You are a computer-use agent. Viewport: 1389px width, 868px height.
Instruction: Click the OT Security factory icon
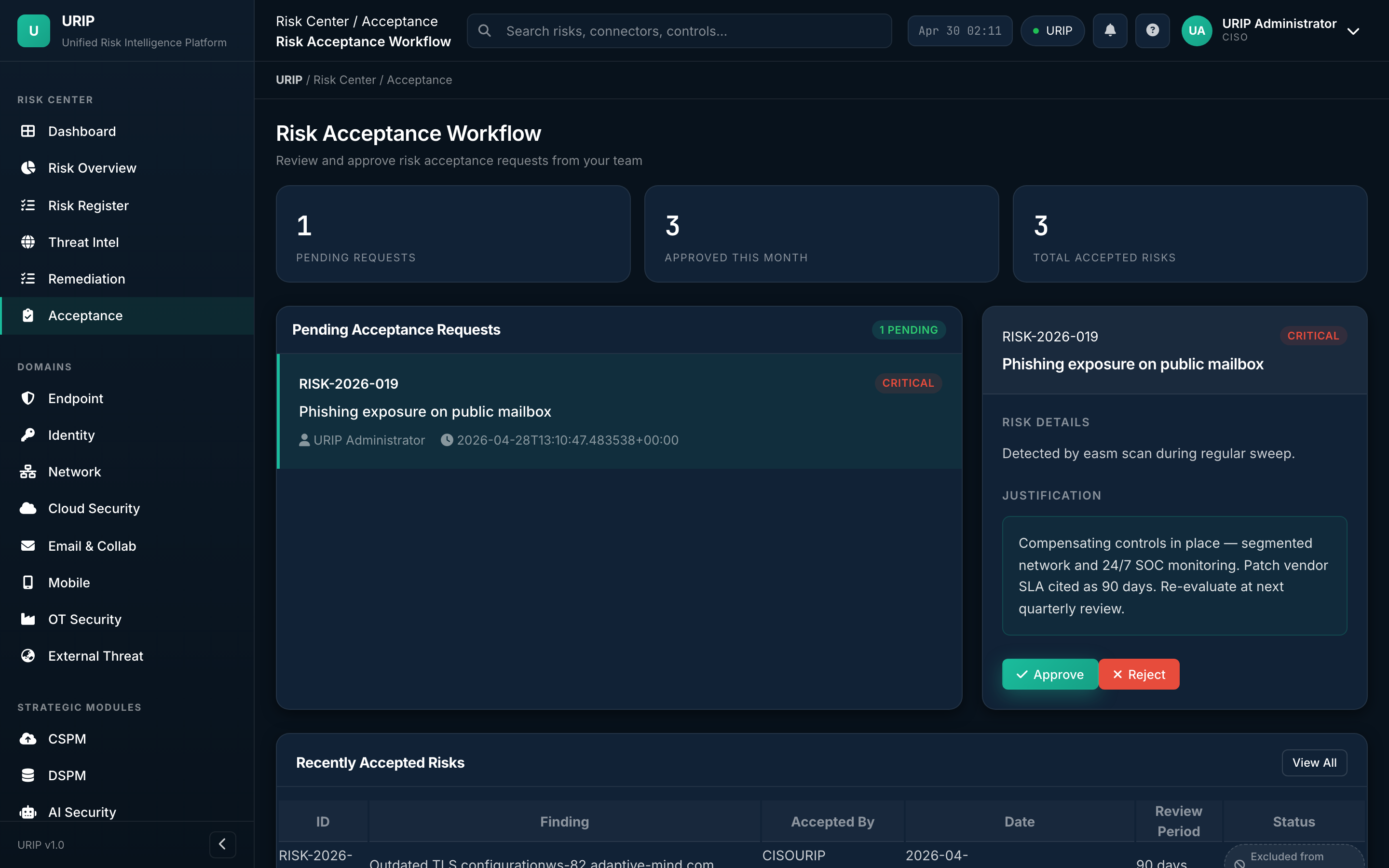(x=27, y=619)
